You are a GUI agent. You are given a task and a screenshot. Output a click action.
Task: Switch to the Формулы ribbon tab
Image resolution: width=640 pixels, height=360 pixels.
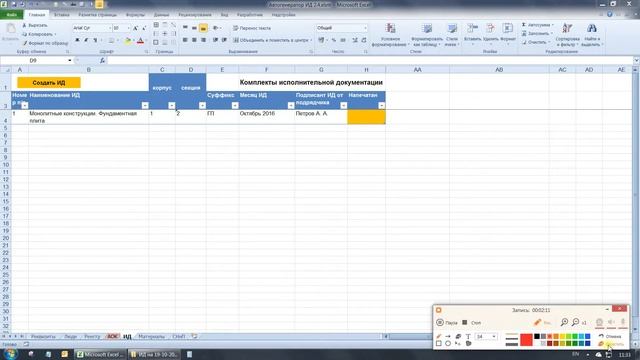click(135, 15)
